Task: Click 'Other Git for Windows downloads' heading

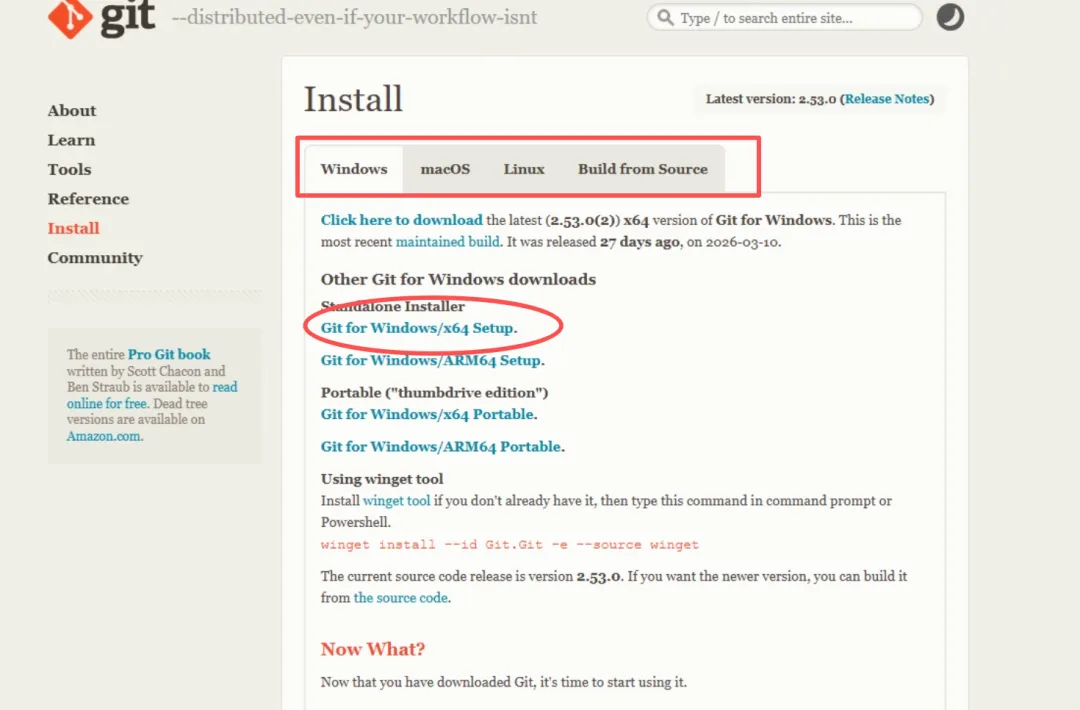Action: (458, 280)
